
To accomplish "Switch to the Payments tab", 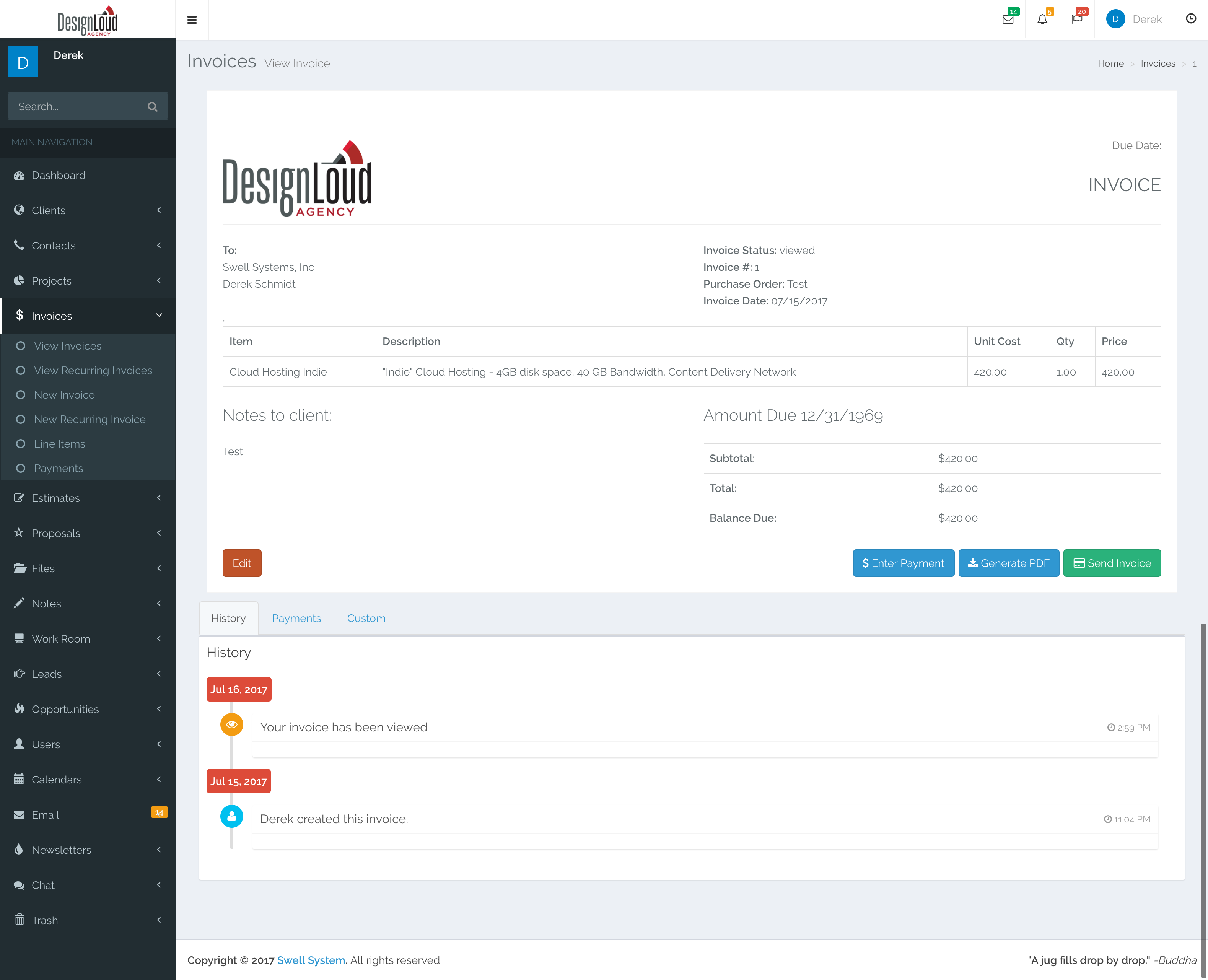I will pyautogui.click(x=296, y=618).
